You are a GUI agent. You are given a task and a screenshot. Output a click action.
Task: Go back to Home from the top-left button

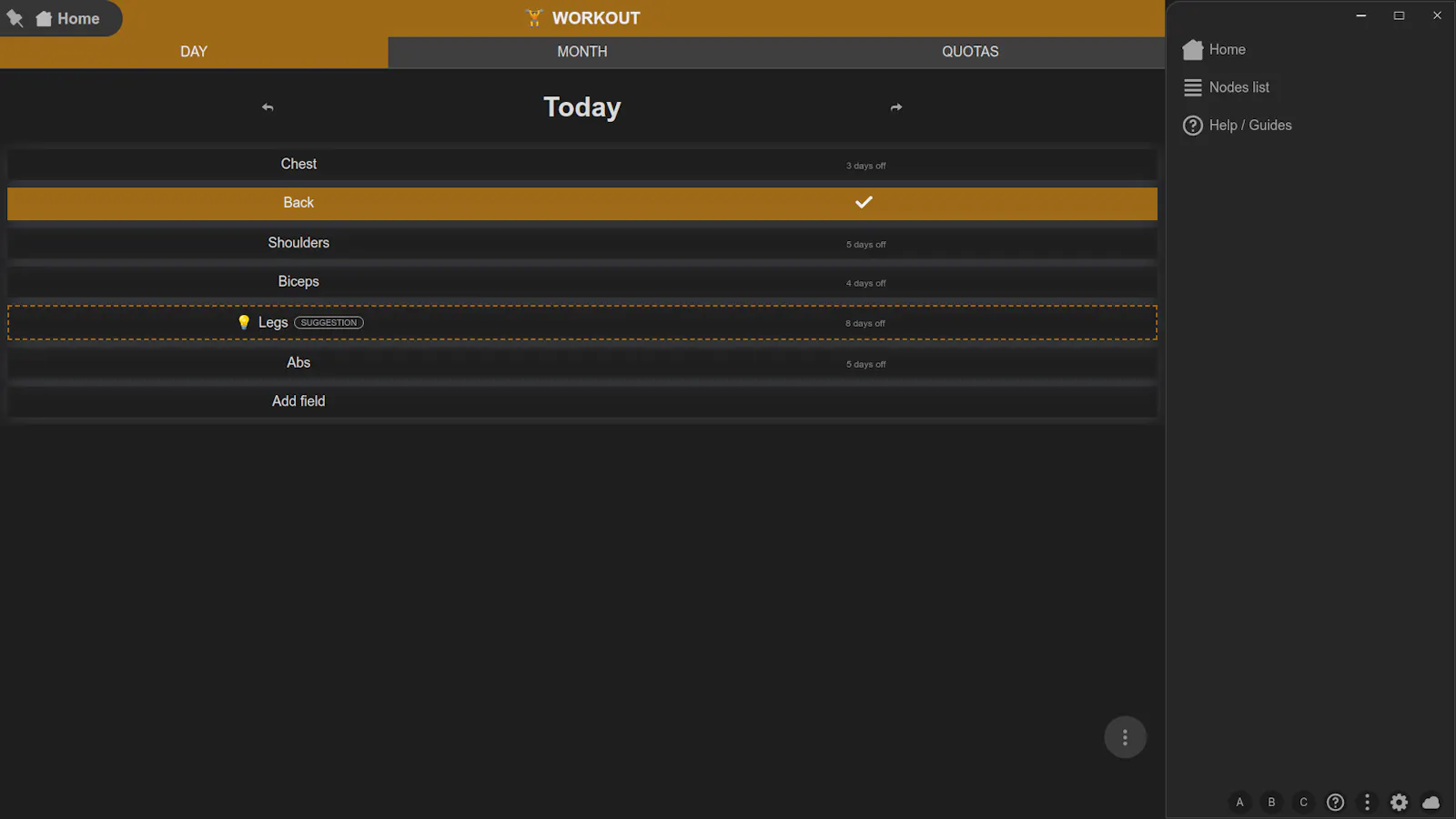[x=68, y=18]
